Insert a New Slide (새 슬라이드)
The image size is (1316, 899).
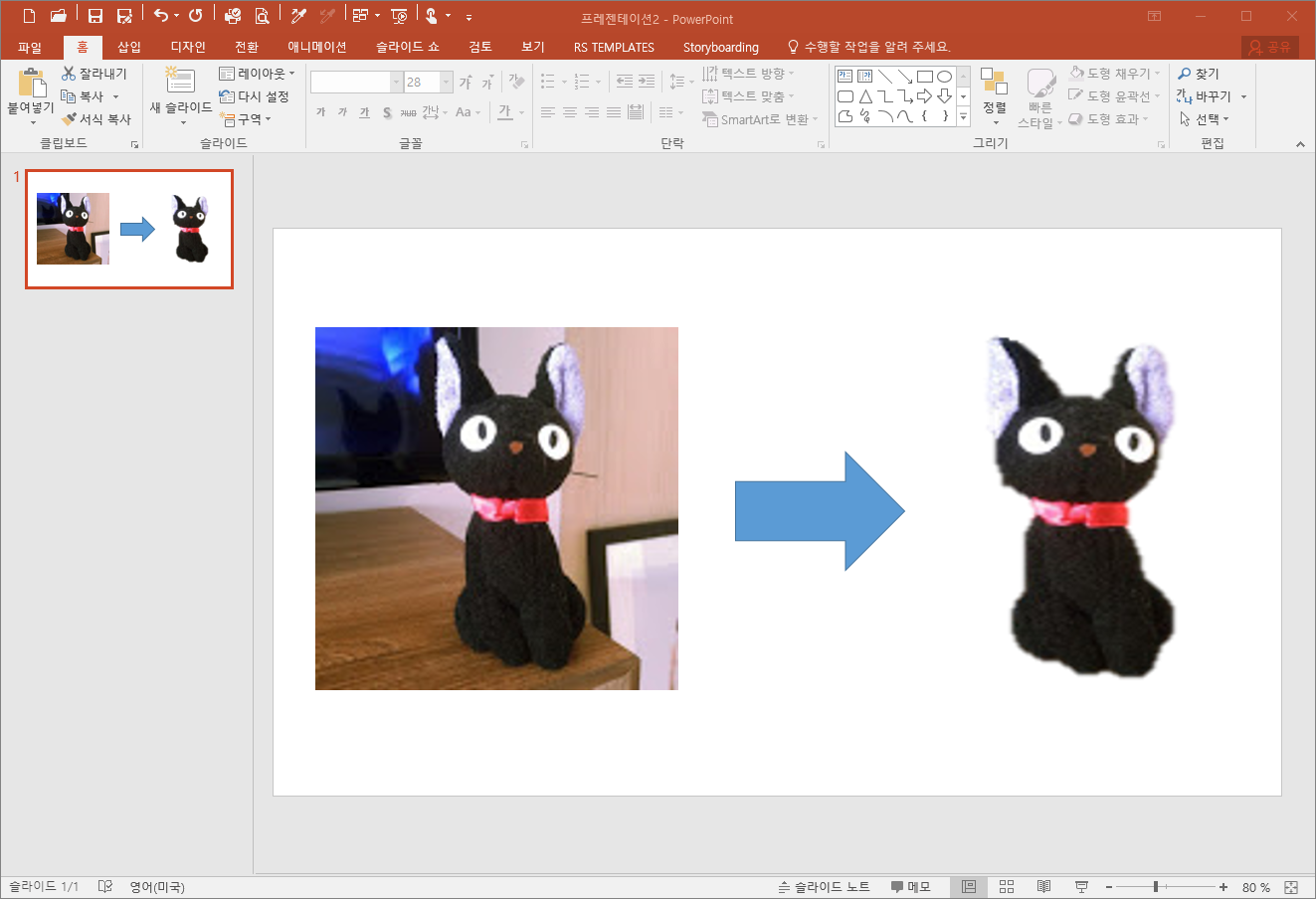point(180,95)
